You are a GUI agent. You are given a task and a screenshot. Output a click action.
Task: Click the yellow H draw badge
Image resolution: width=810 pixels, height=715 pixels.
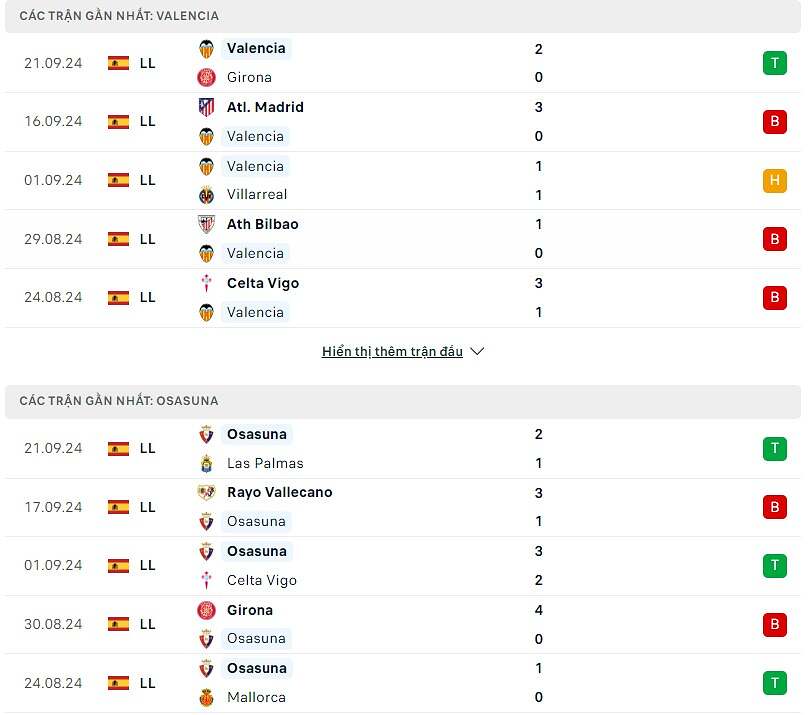[x=774, y=180]
